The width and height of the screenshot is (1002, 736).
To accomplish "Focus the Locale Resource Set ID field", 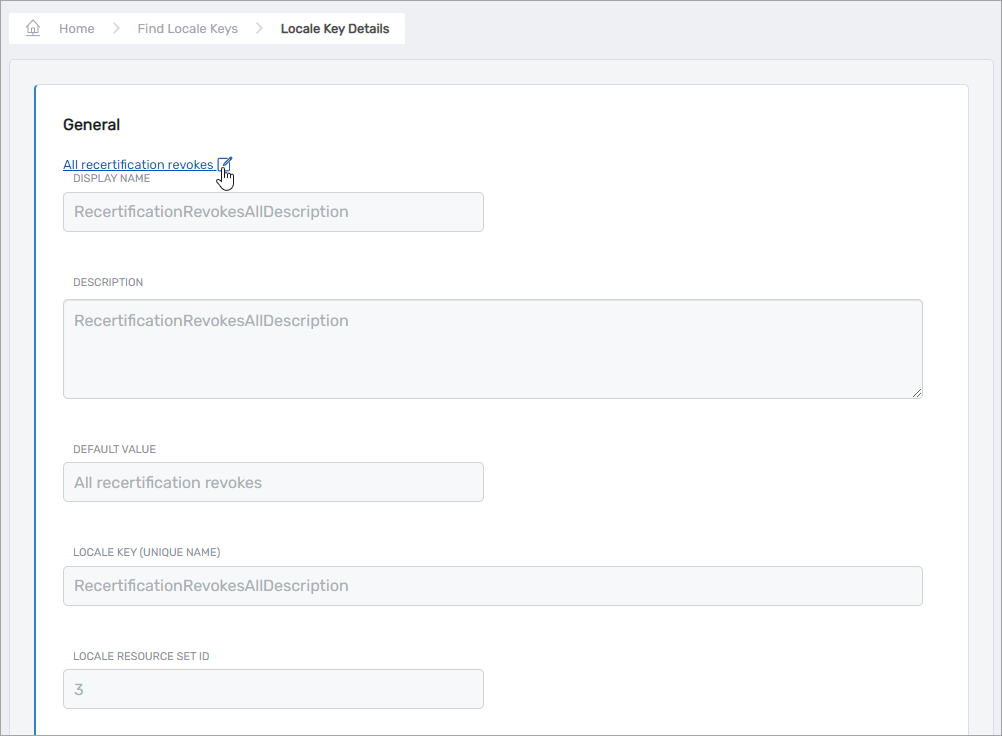I will pyautogui.click(x=273, y=689).
